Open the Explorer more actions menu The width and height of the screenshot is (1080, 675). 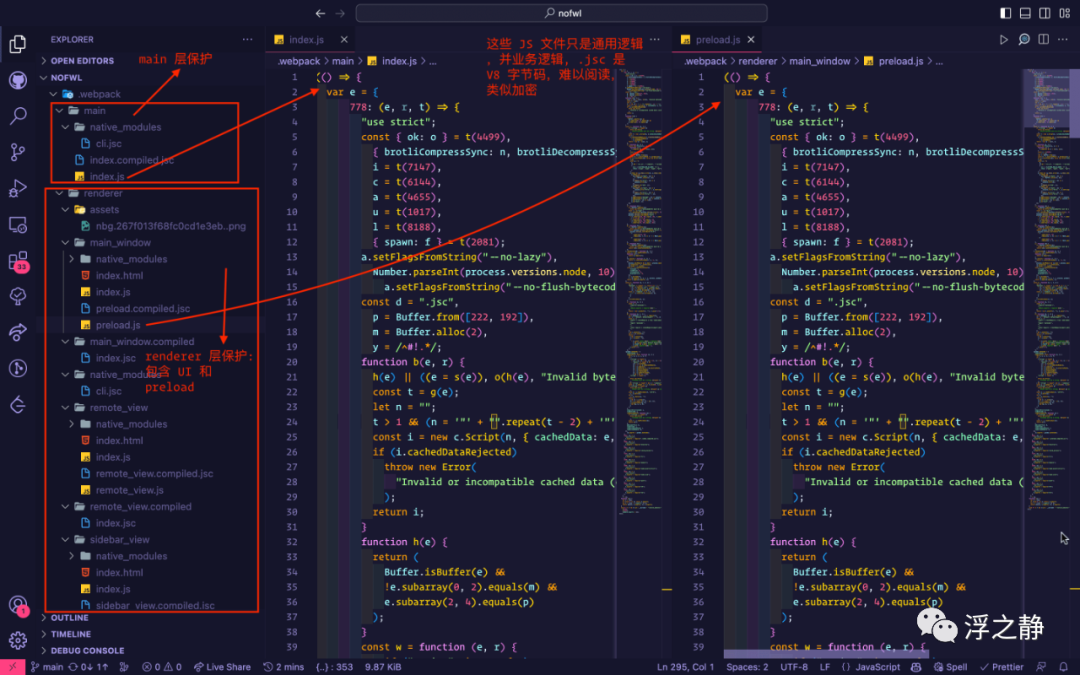pos(247,40)
